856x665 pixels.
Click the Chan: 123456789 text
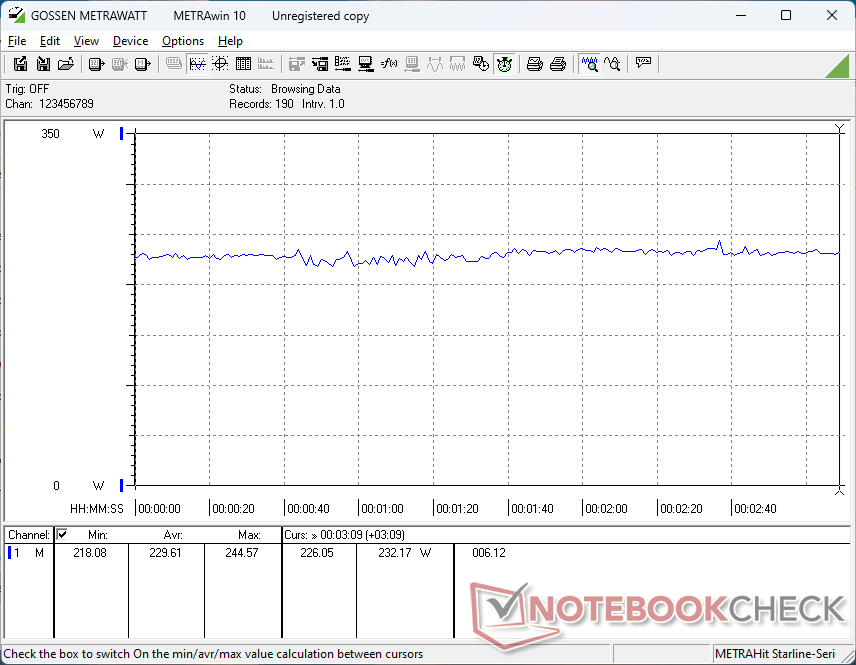point(49,104)
